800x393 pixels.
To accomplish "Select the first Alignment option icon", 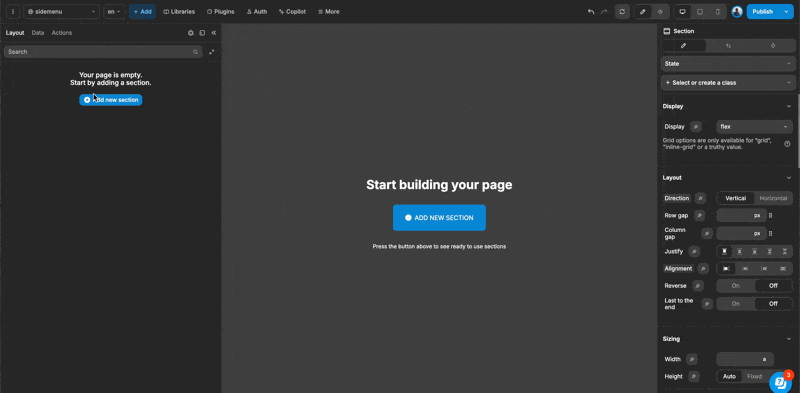I will (726, 268).
